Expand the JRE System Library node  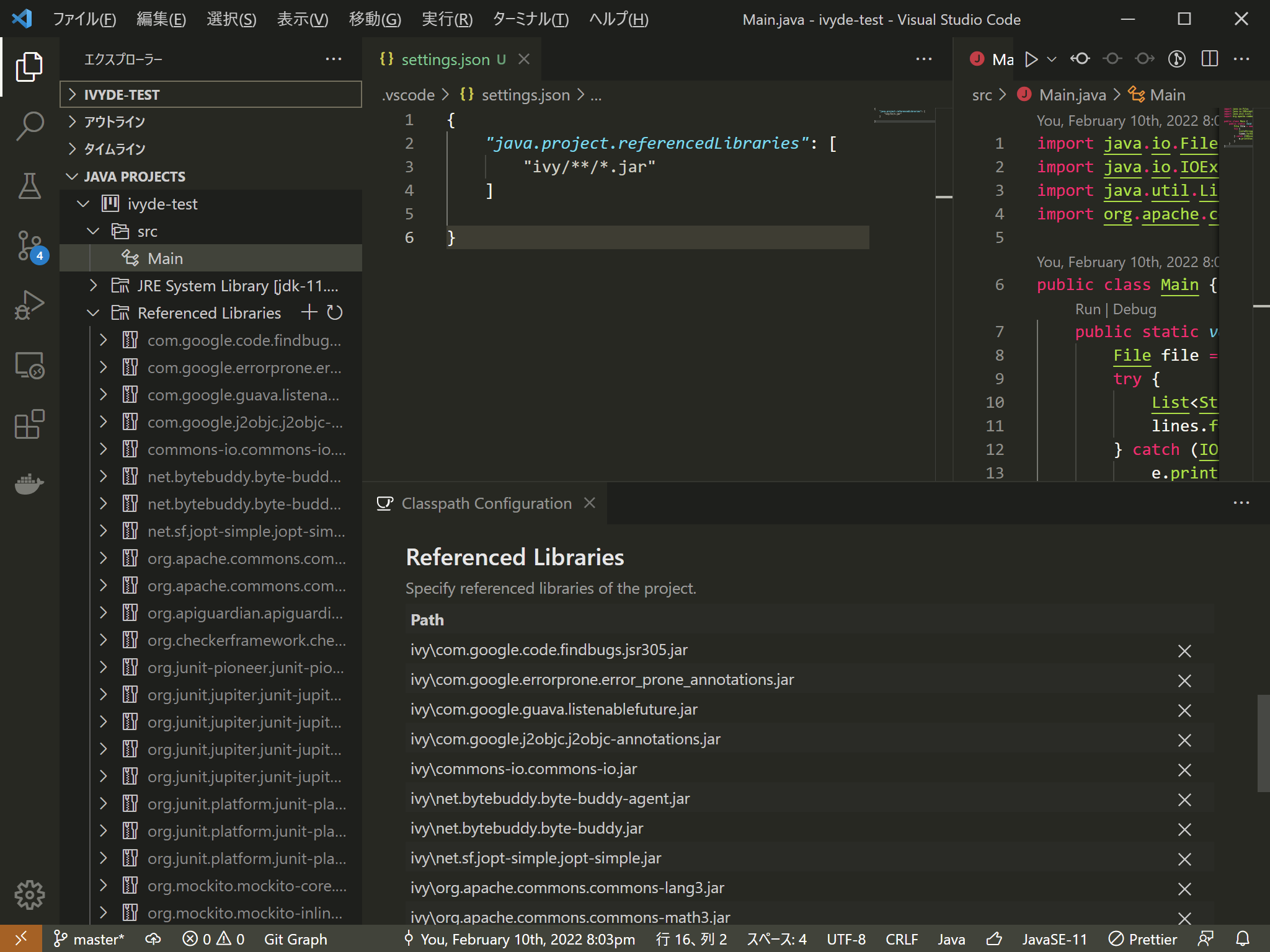tap(94, 286)
